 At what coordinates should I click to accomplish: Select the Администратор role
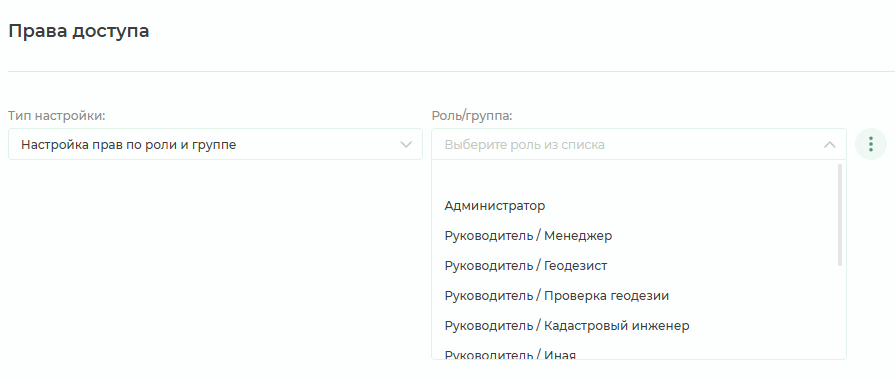click(x=635, y=205)
